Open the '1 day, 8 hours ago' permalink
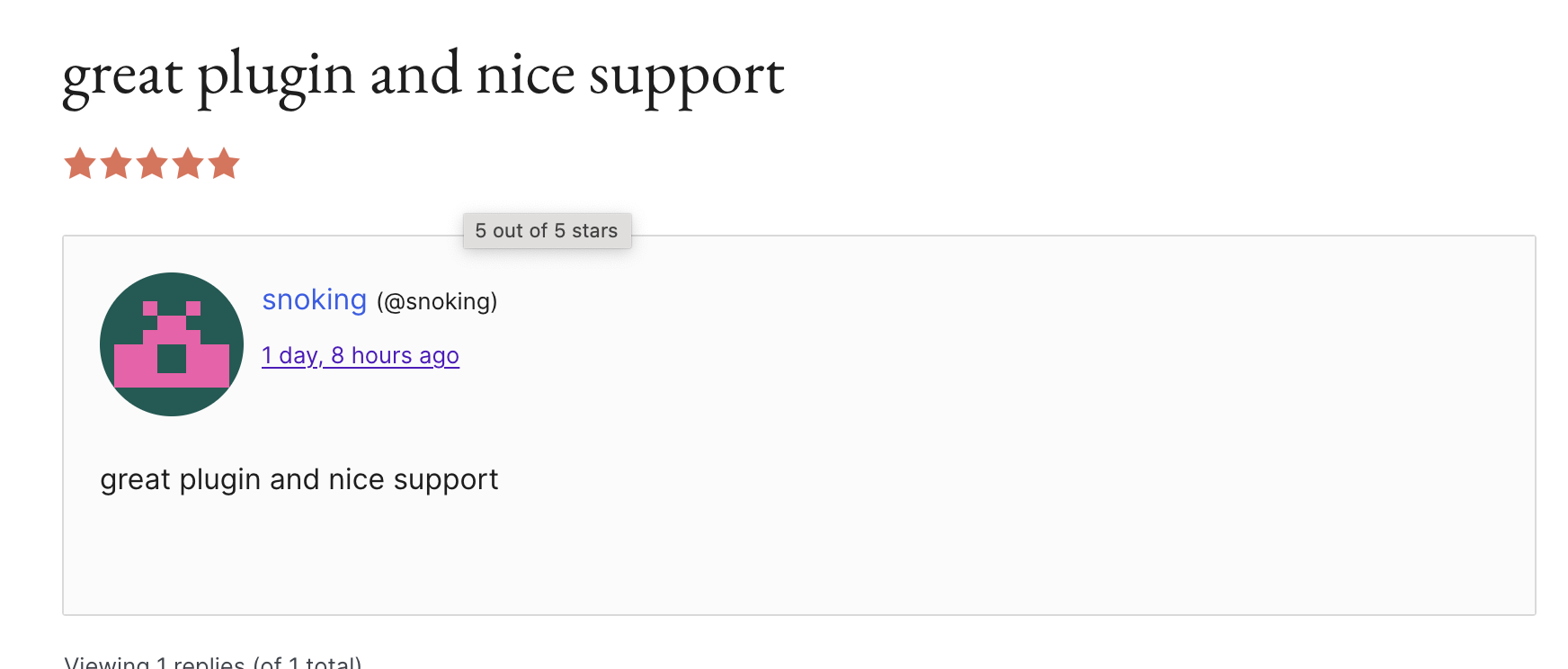 tap(360, 356)
